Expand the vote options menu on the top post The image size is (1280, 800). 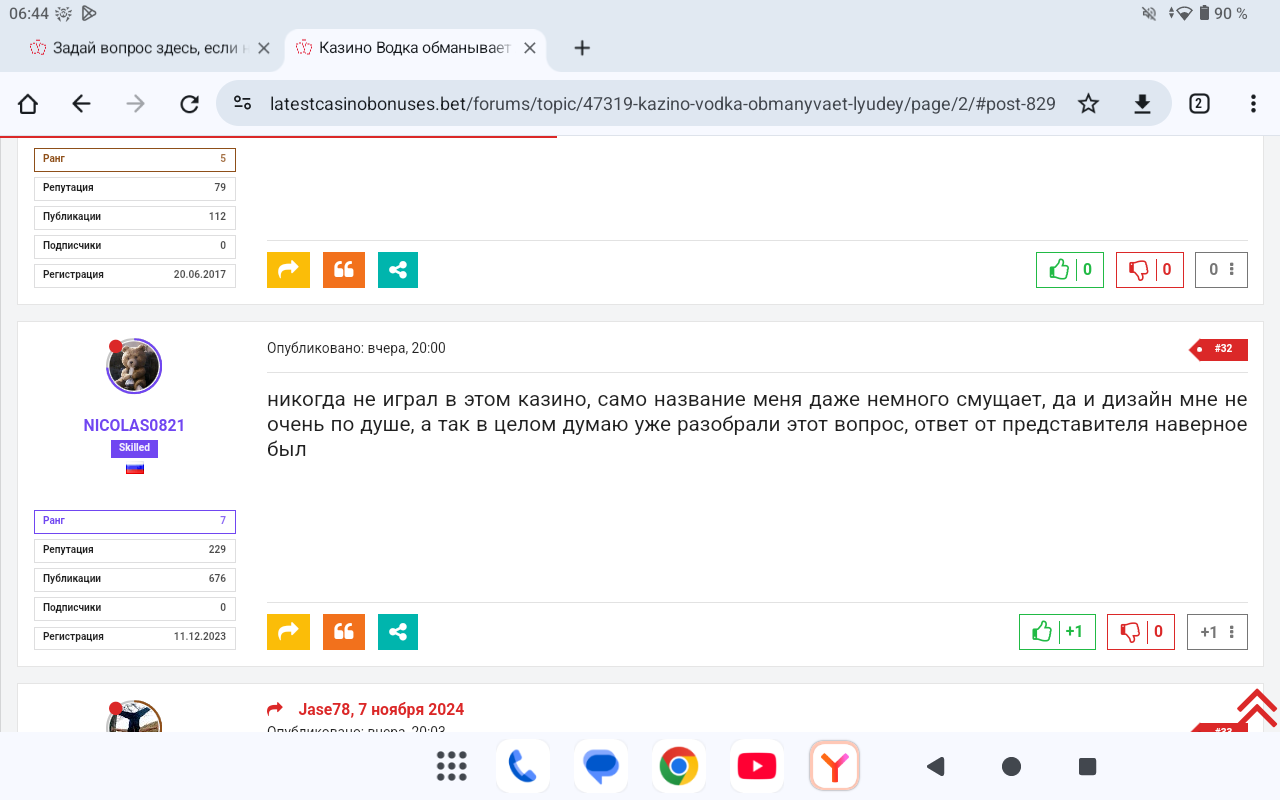tap(1231, 270)
